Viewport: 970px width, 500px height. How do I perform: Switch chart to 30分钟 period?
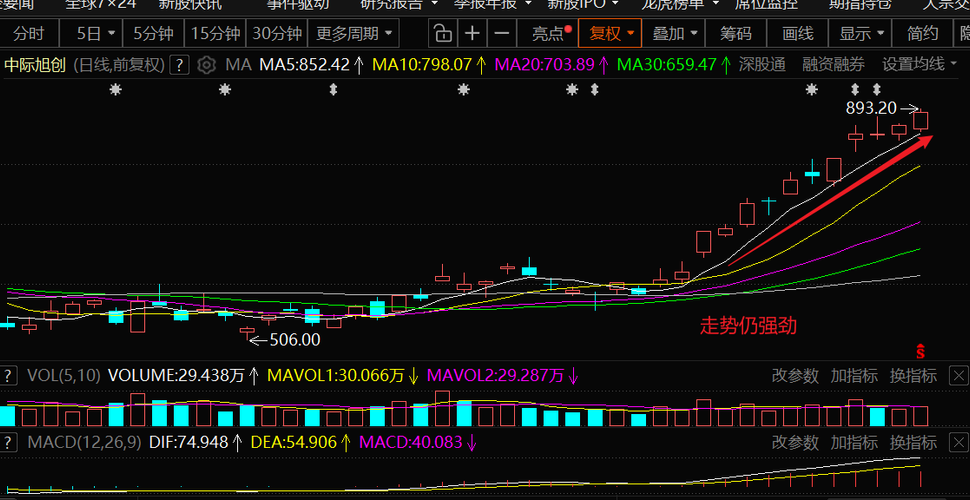click(x=277, y=33)
